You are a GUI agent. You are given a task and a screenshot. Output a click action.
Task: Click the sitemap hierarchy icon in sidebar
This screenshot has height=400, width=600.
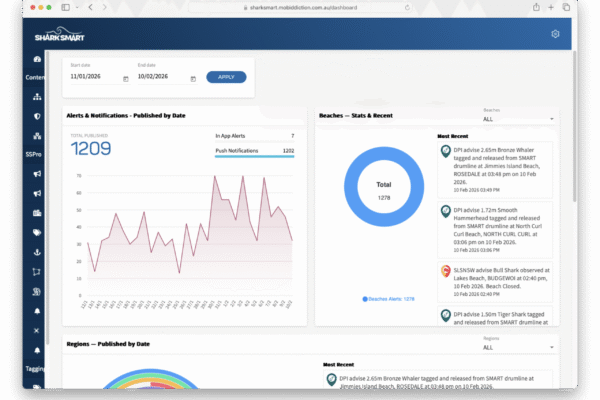(x=37, y=96)
